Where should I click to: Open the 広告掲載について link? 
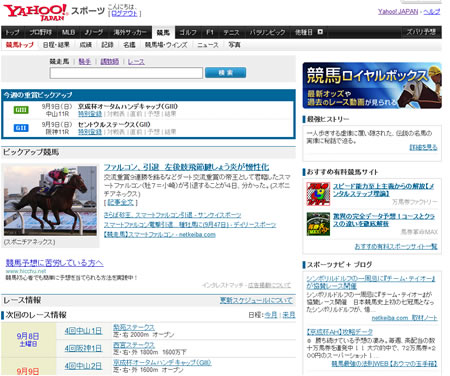pyautogui.click(x=269, y=285)
